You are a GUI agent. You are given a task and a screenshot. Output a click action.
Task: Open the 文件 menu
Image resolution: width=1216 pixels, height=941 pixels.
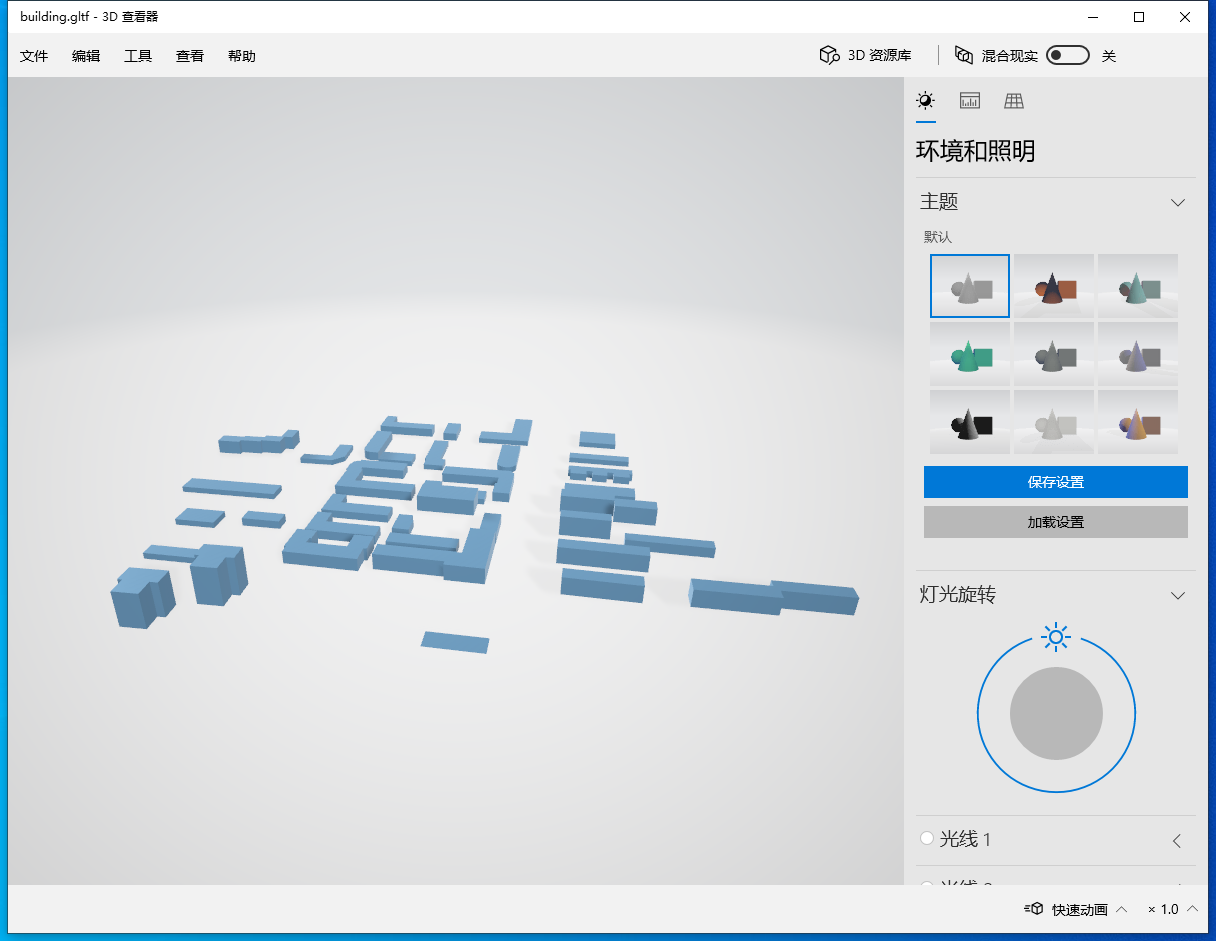[x=33, y=56]
